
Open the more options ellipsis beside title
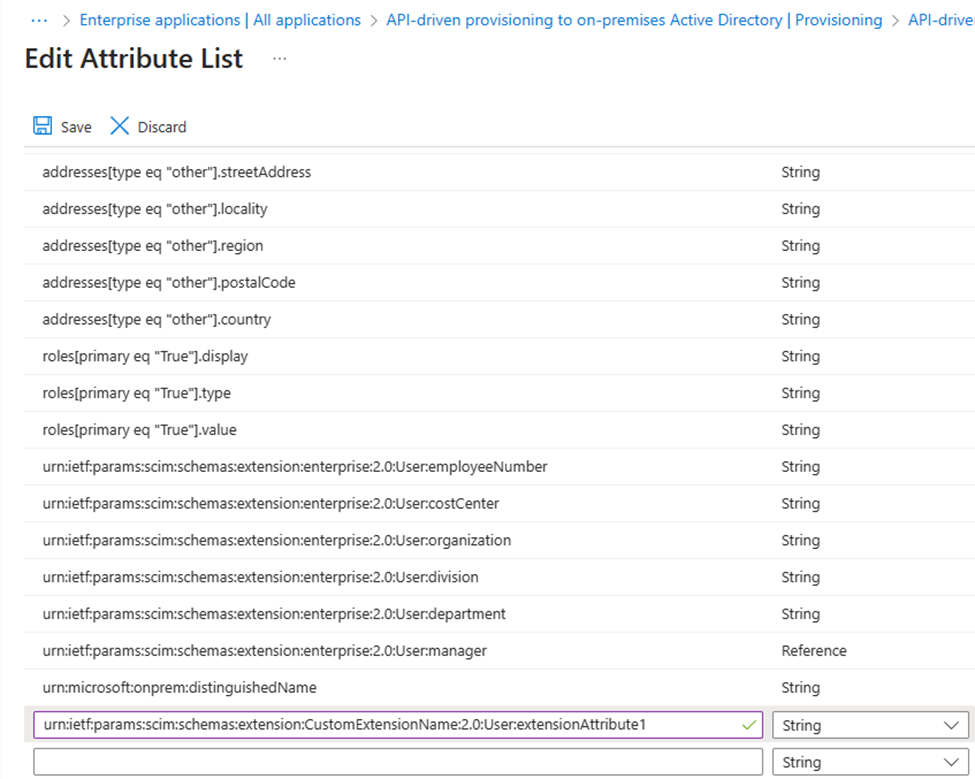(x=279, y=59)
